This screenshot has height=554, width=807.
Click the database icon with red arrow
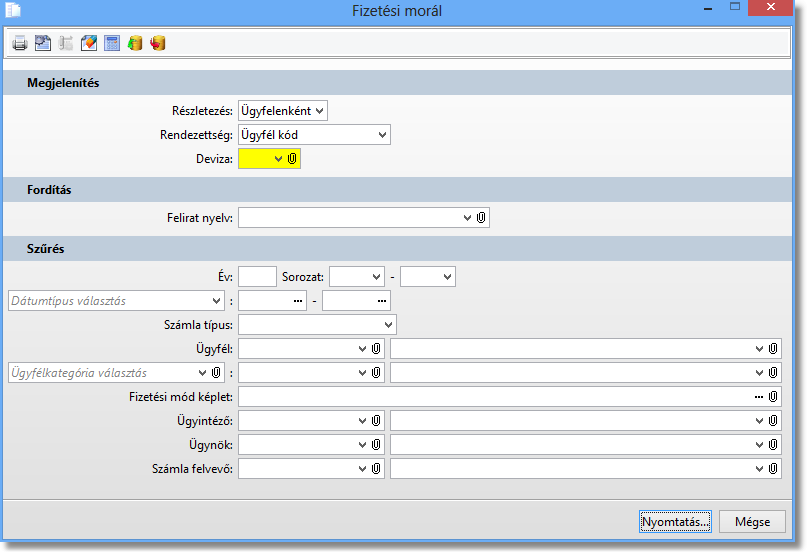[x=158, y=43]
